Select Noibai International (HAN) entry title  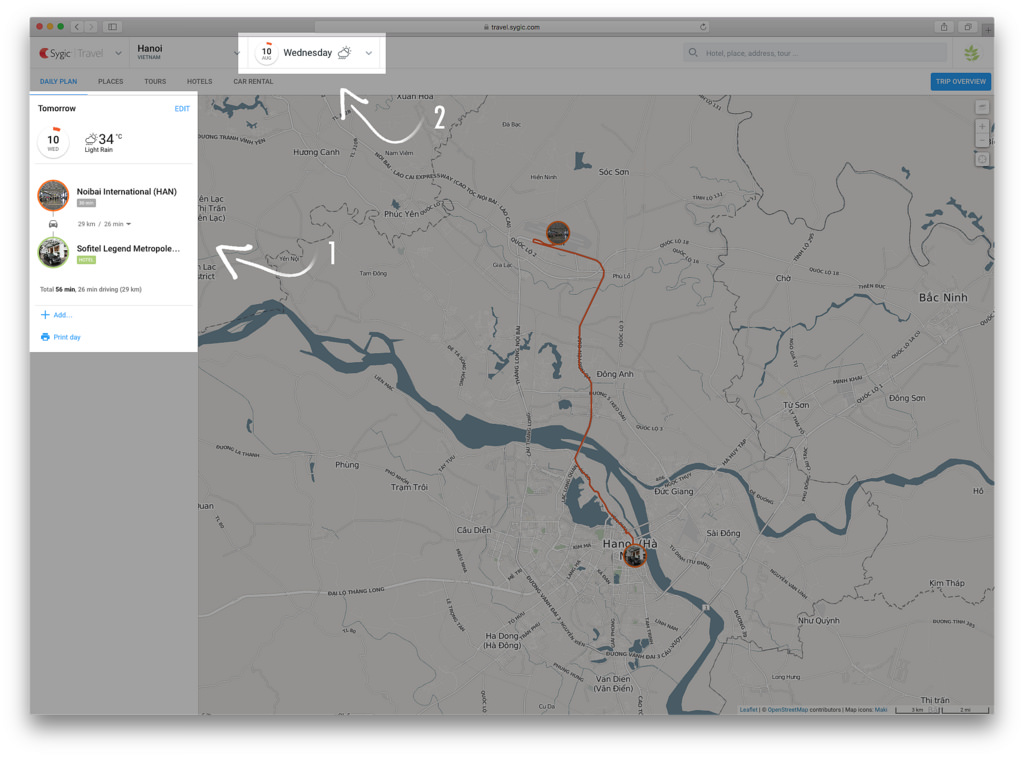click(127, 191)
